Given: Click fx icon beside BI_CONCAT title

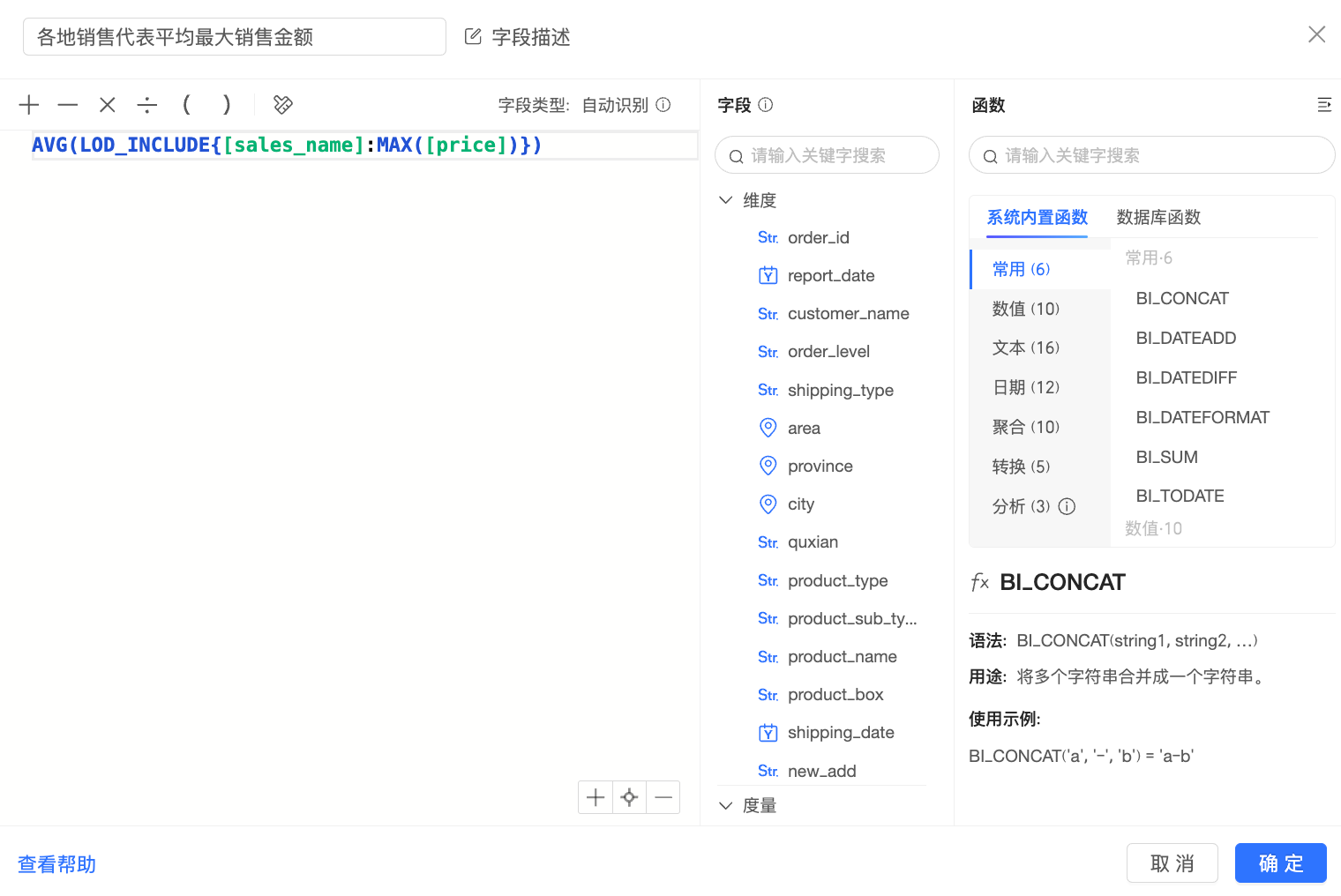Looking at the screenshot, I should pos(979,582).
